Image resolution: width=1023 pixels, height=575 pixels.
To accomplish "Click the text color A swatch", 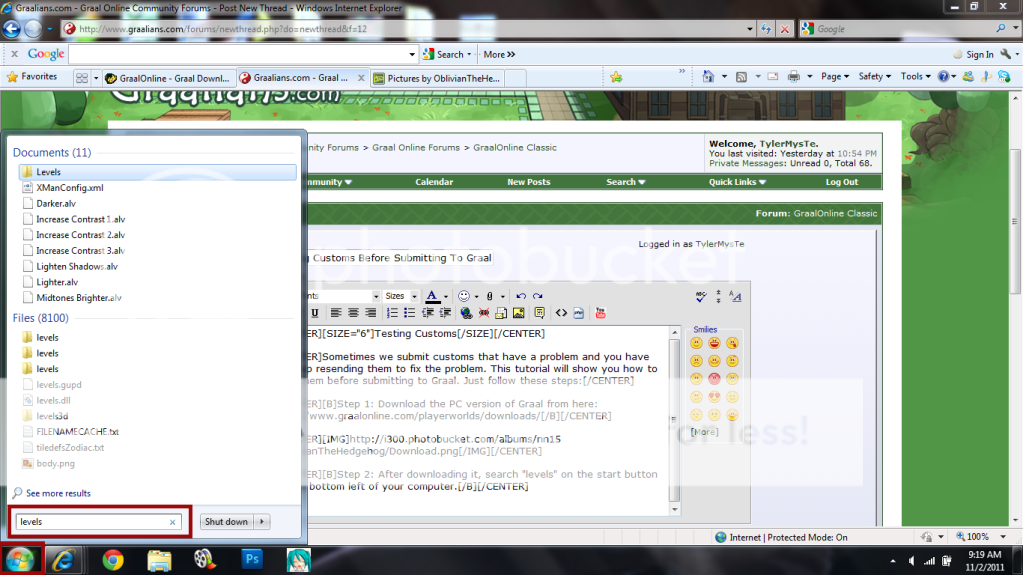I will [431, 296].
